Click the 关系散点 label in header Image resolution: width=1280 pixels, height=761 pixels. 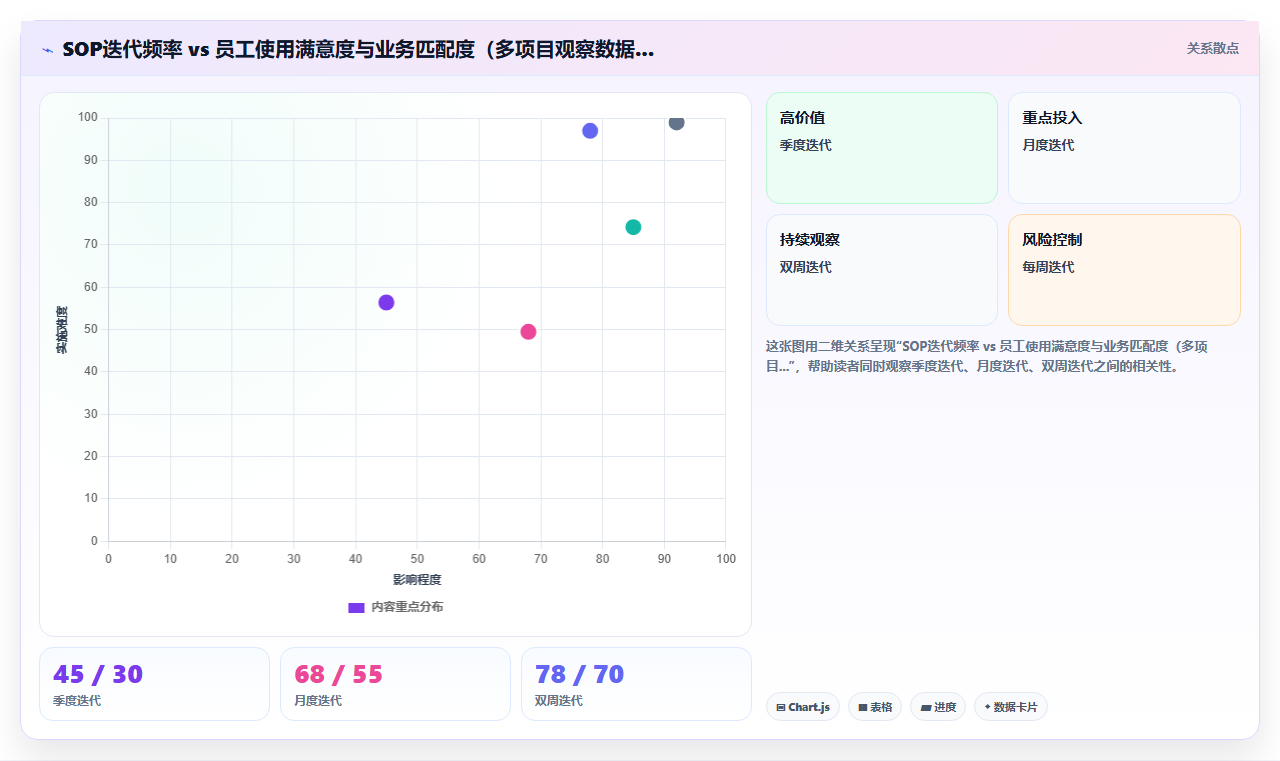[x=1212, y=48]
